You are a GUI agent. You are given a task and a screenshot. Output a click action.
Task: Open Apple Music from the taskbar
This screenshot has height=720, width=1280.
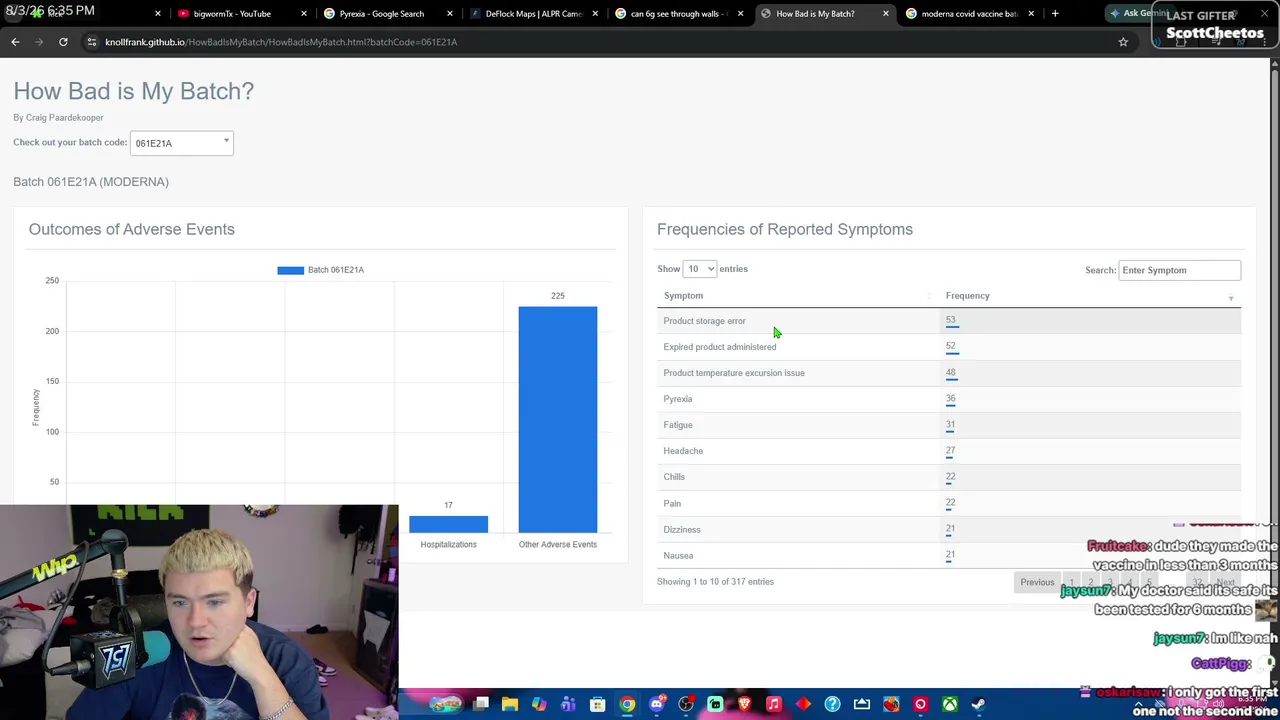pos(773,705)
